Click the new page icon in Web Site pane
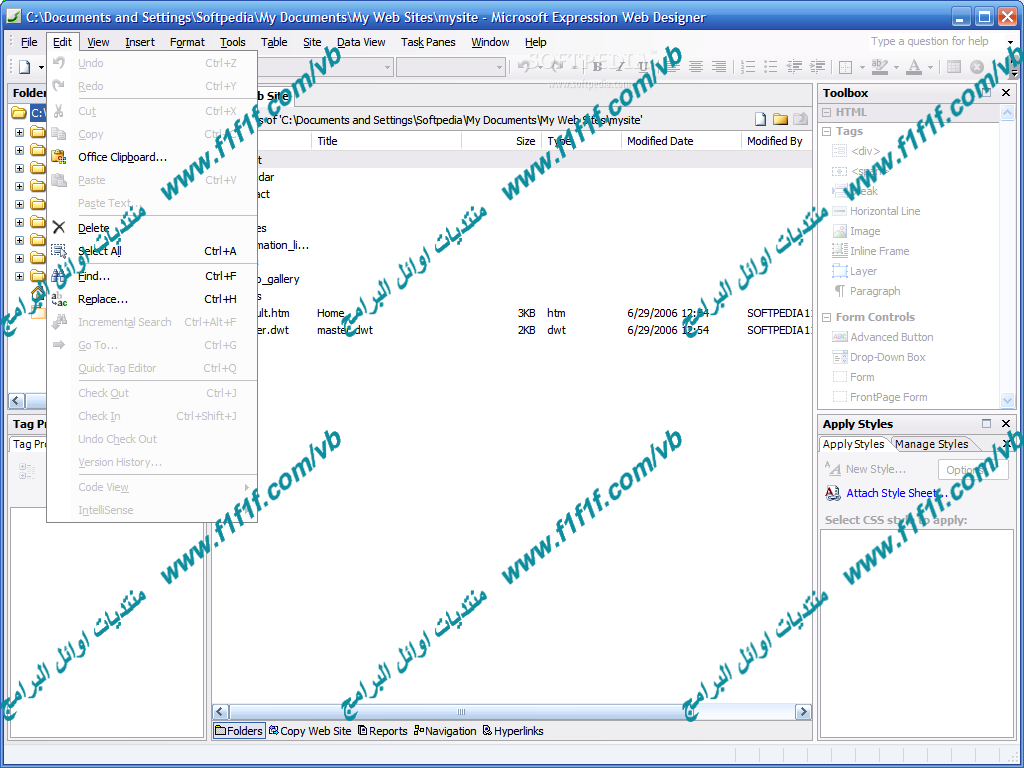This screenshot has height=768, width=1024. (761, 119)
